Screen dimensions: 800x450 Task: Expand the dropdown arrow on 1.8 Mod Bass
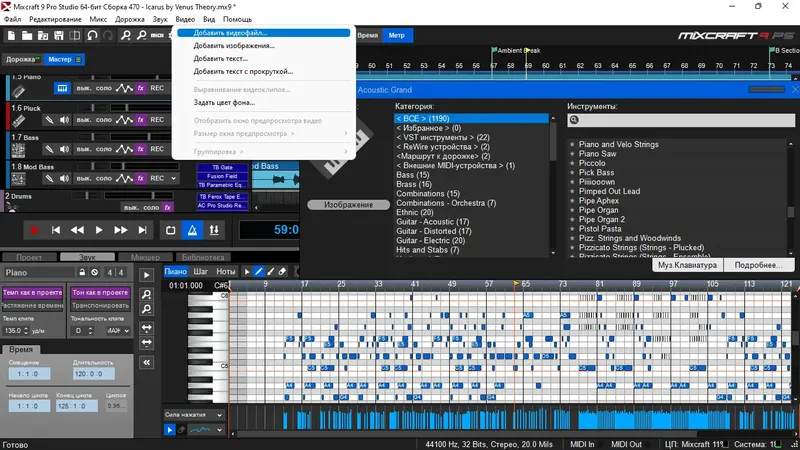tap(173, 179)
